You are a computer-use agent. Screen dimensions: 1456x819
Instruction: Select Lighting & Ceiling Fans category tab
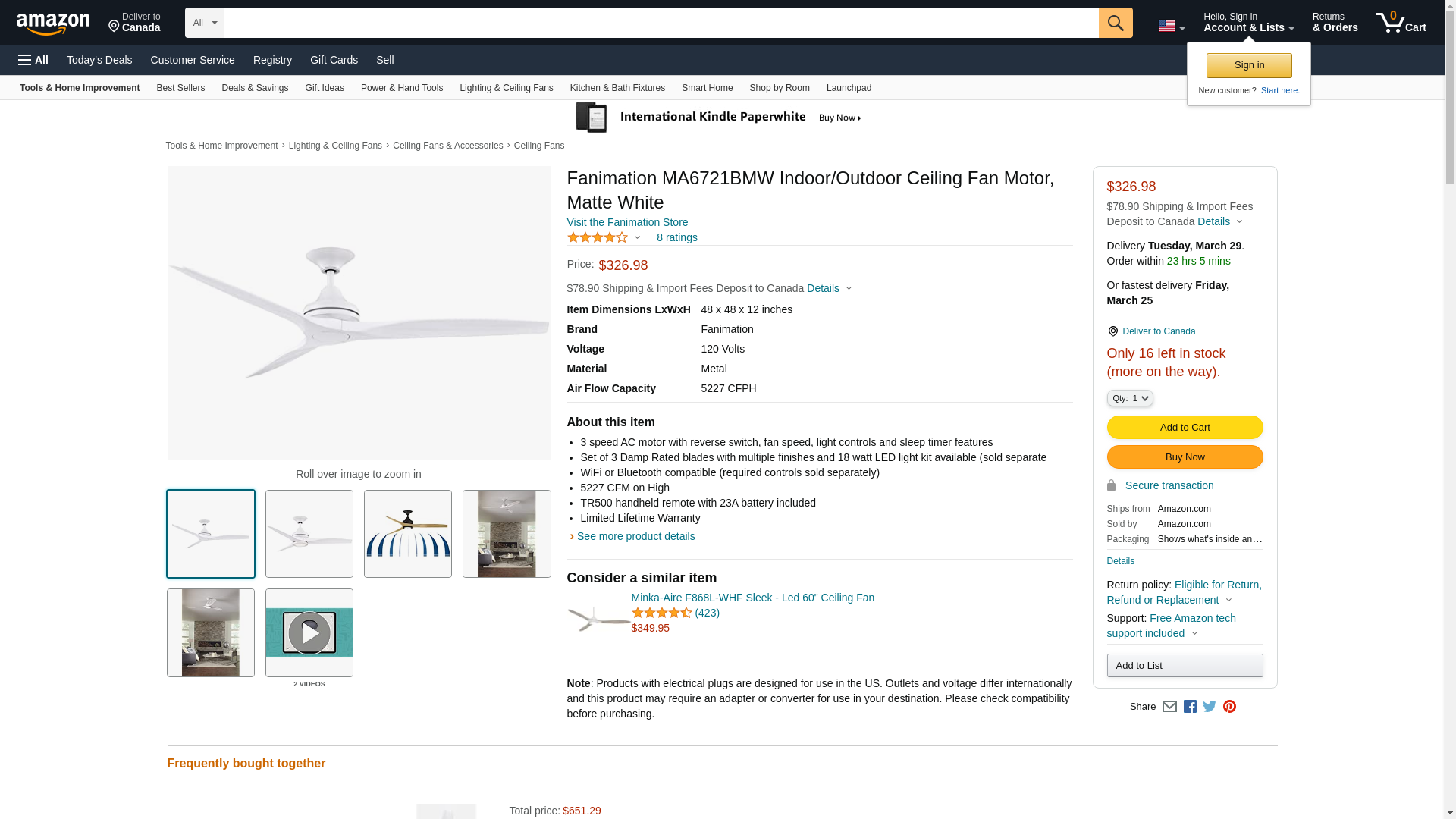point(506,88)
